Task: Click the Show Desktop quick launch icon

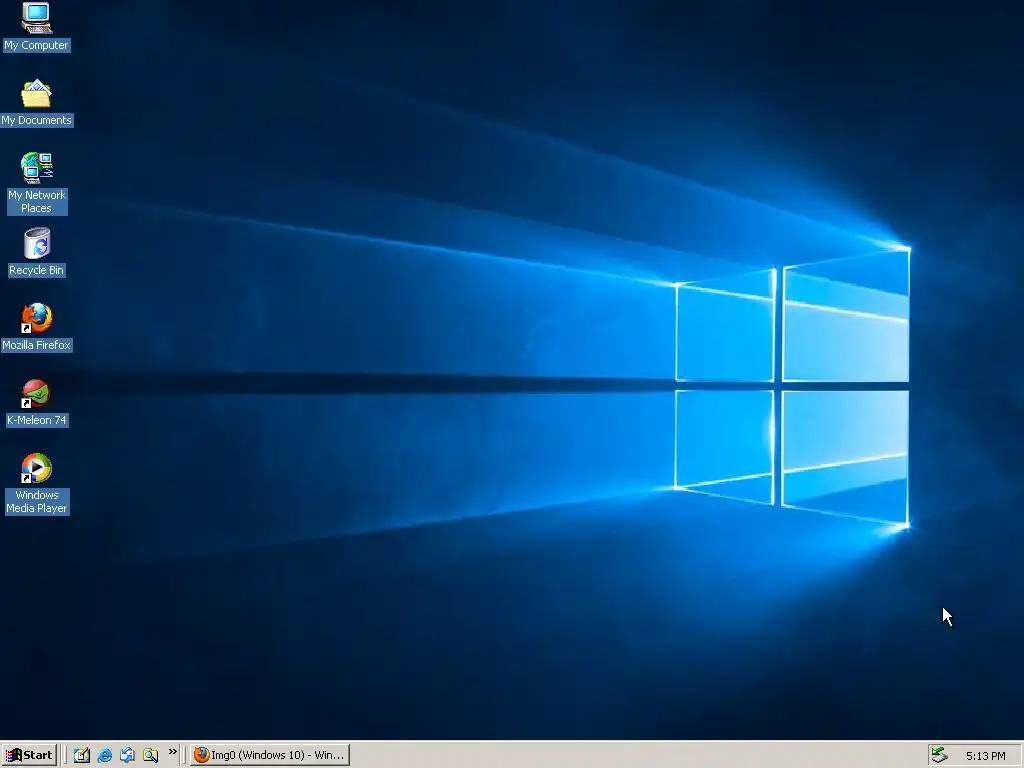Action: pos(82,755)
